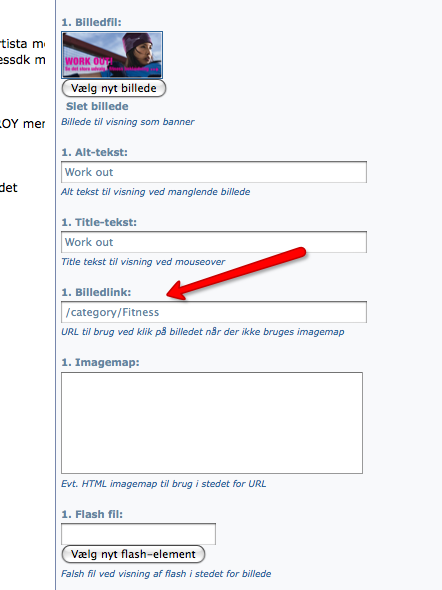442x590 pixels.
Task: Focus the empty Flash fil input field
Action: tap(138, 534)
